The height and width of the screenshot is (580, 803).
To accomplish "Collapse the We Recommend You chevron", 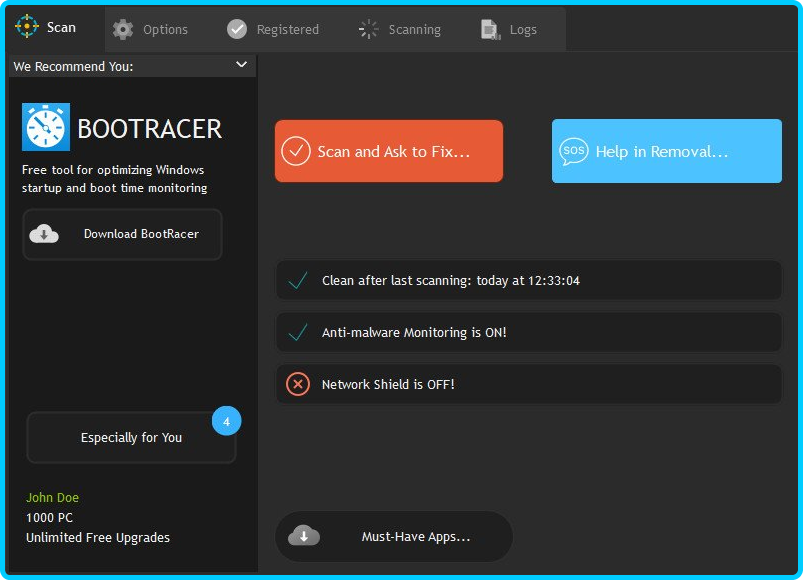I will pos(241,65).
